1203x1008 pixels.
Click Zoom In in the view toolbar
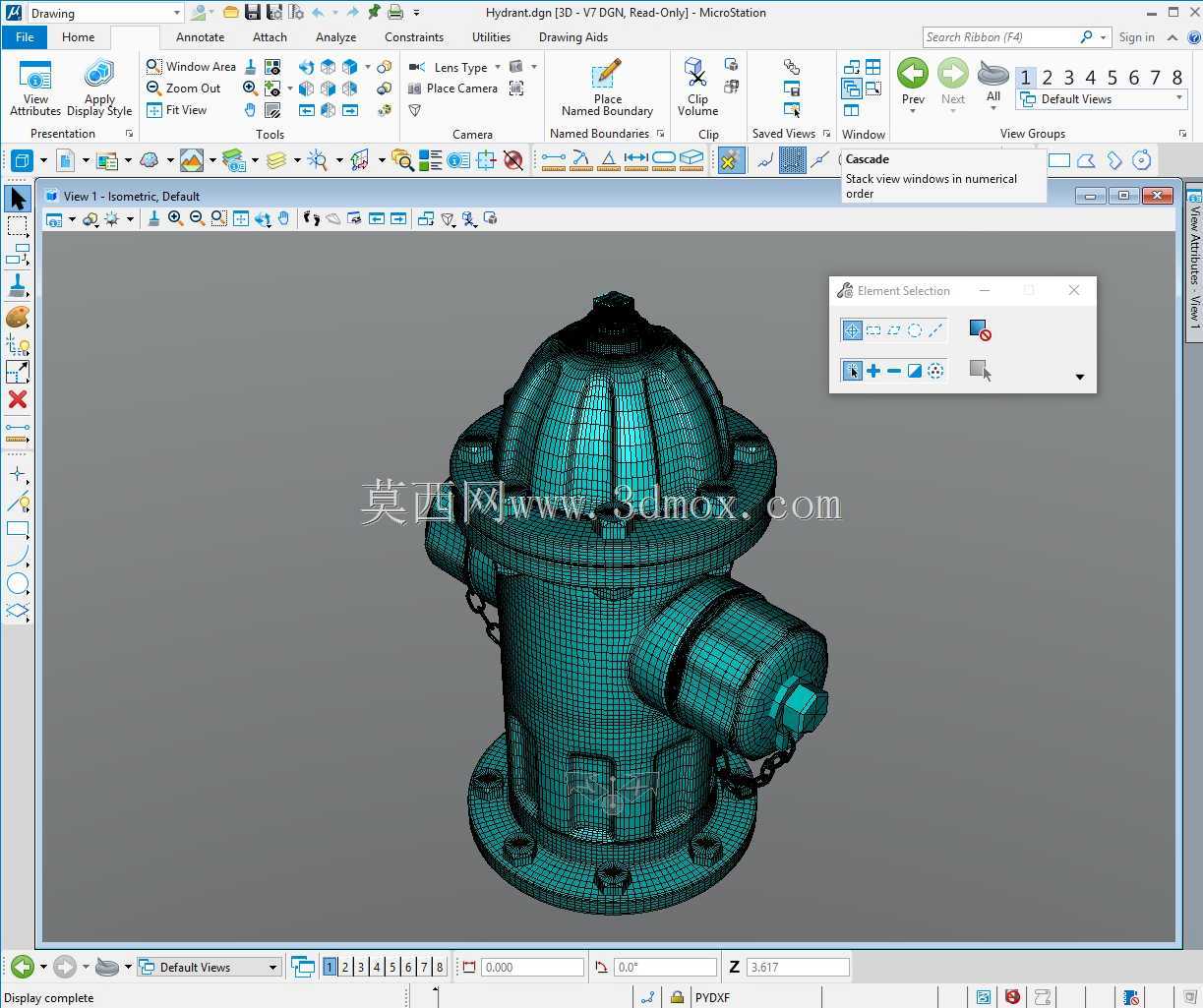[175, 218]
